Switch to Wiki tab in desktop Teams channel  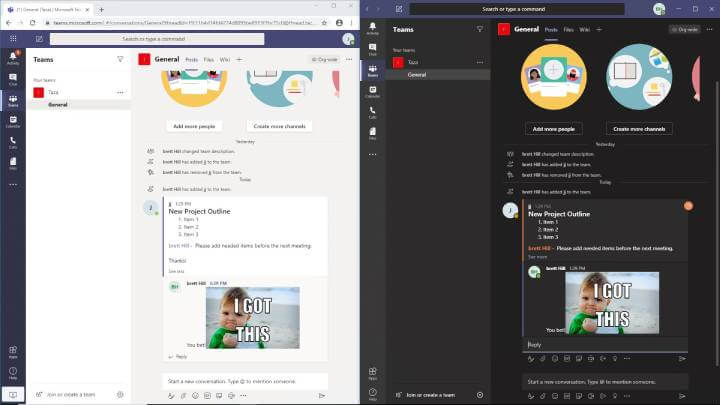(x=585, y=29)
